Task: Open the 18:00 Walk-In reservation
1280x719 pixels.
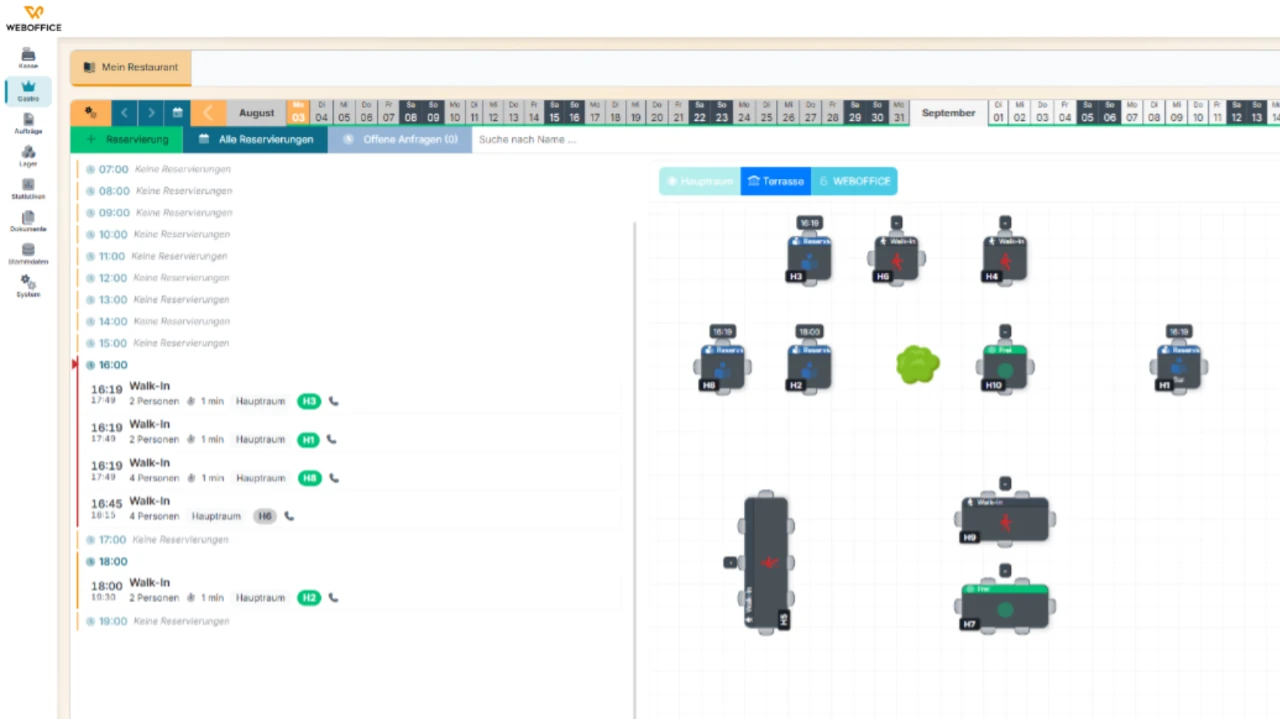Action: click(350, 590)
